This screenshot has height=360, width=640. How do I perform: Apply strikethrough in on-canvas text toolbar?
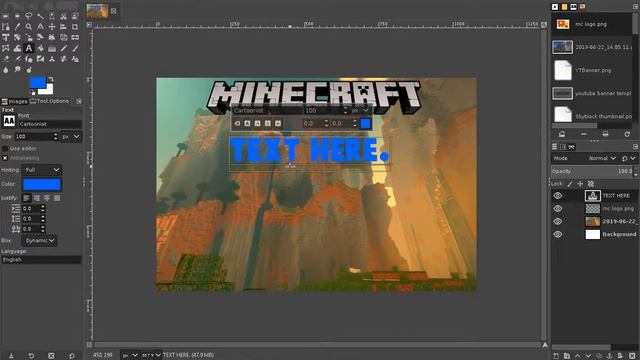[x=278, y=123]
